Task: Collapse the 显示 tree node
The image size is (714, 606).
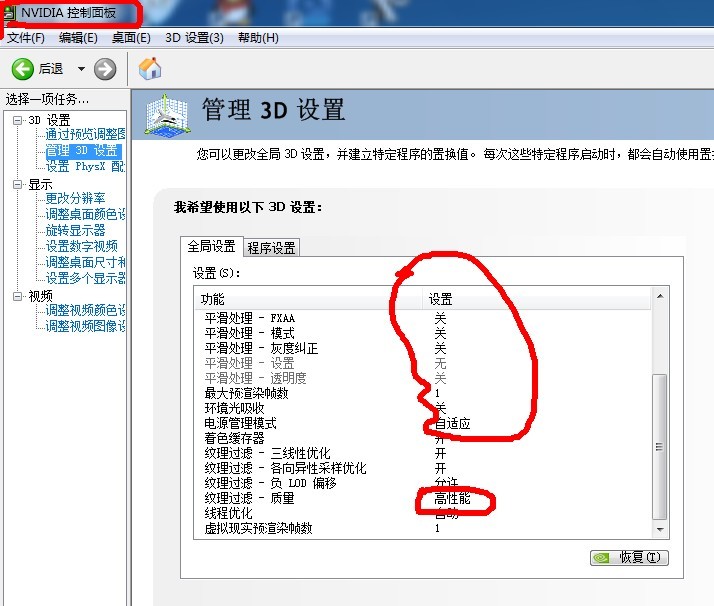Action: coord(18,184)
